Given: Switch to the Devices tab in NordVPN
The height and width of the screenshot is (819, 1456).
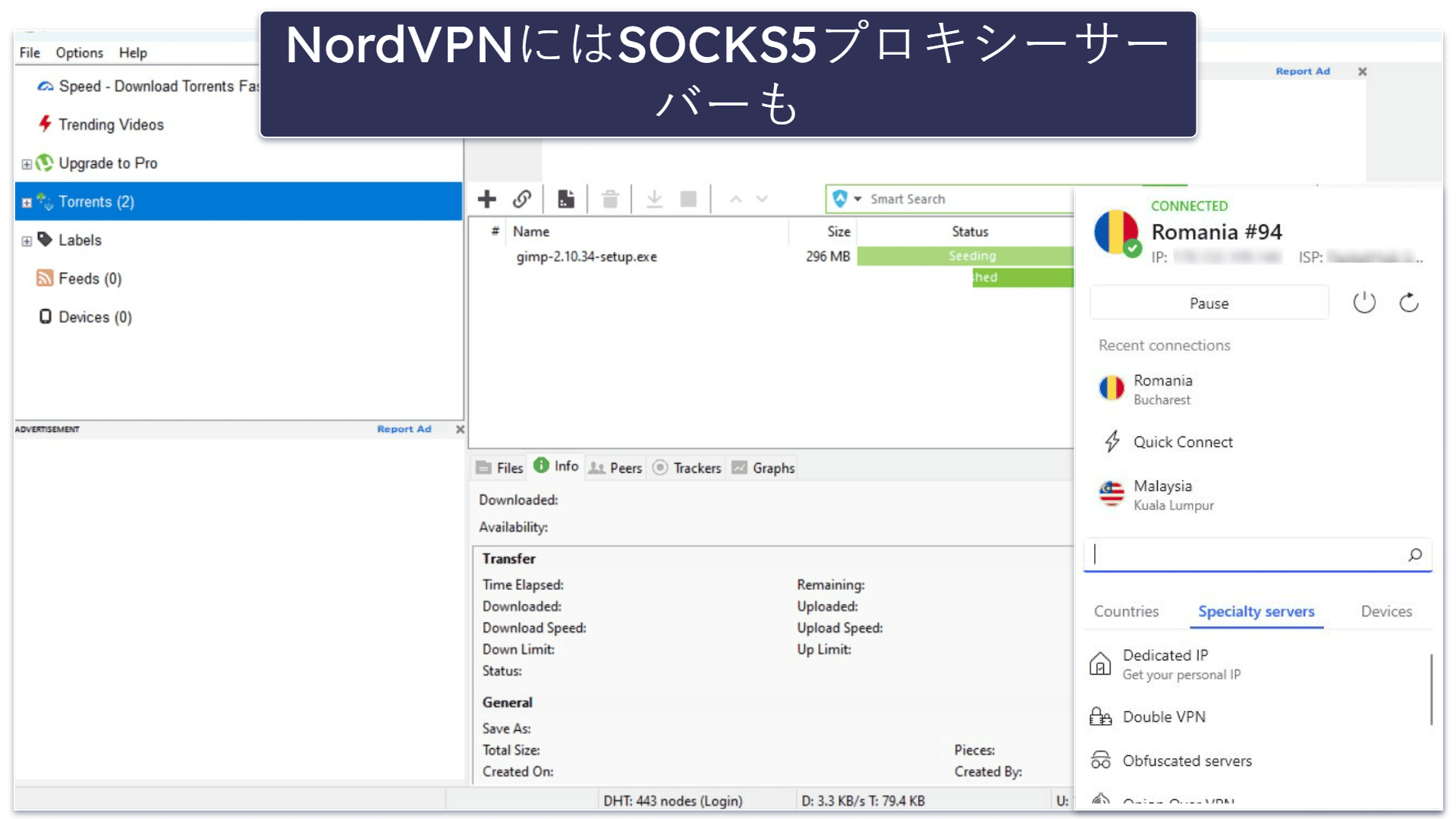Looking at the screenshot, I should click(1386, 612).
